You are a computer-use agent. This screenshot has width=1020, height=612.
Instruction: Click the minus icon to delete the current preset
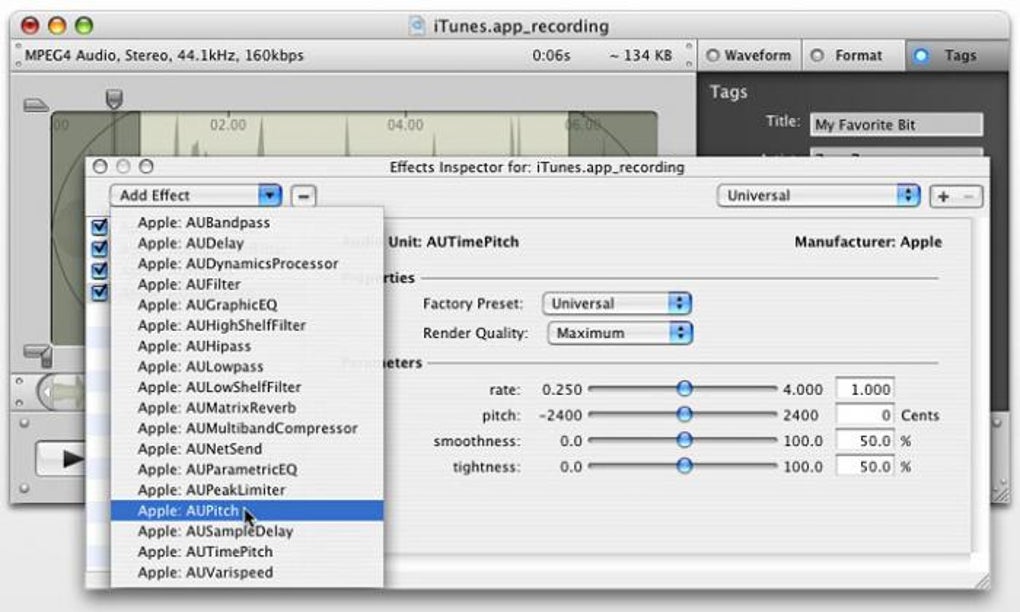(966, 196)
